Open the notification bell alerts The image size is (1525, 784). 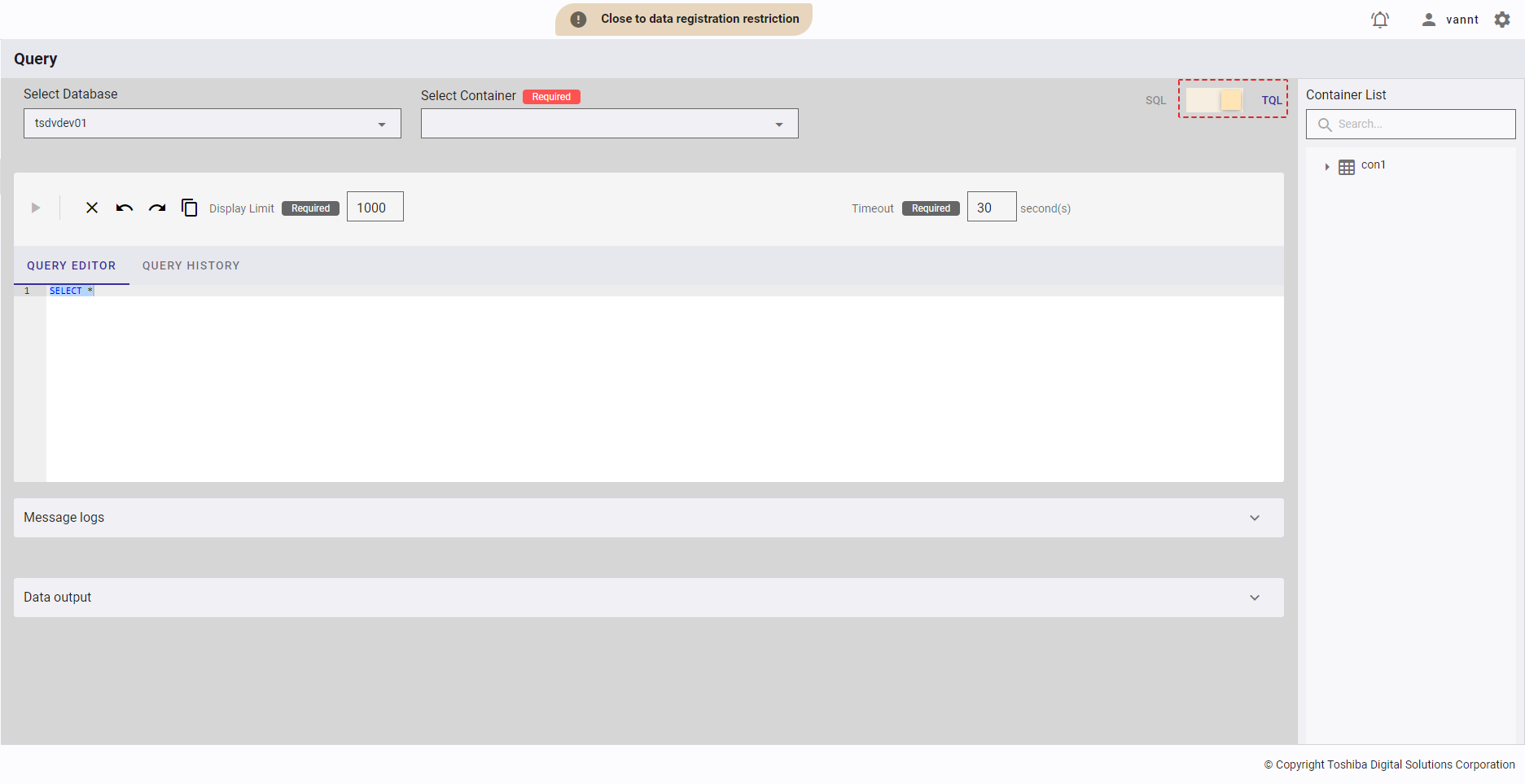[x=1379, y=20]
